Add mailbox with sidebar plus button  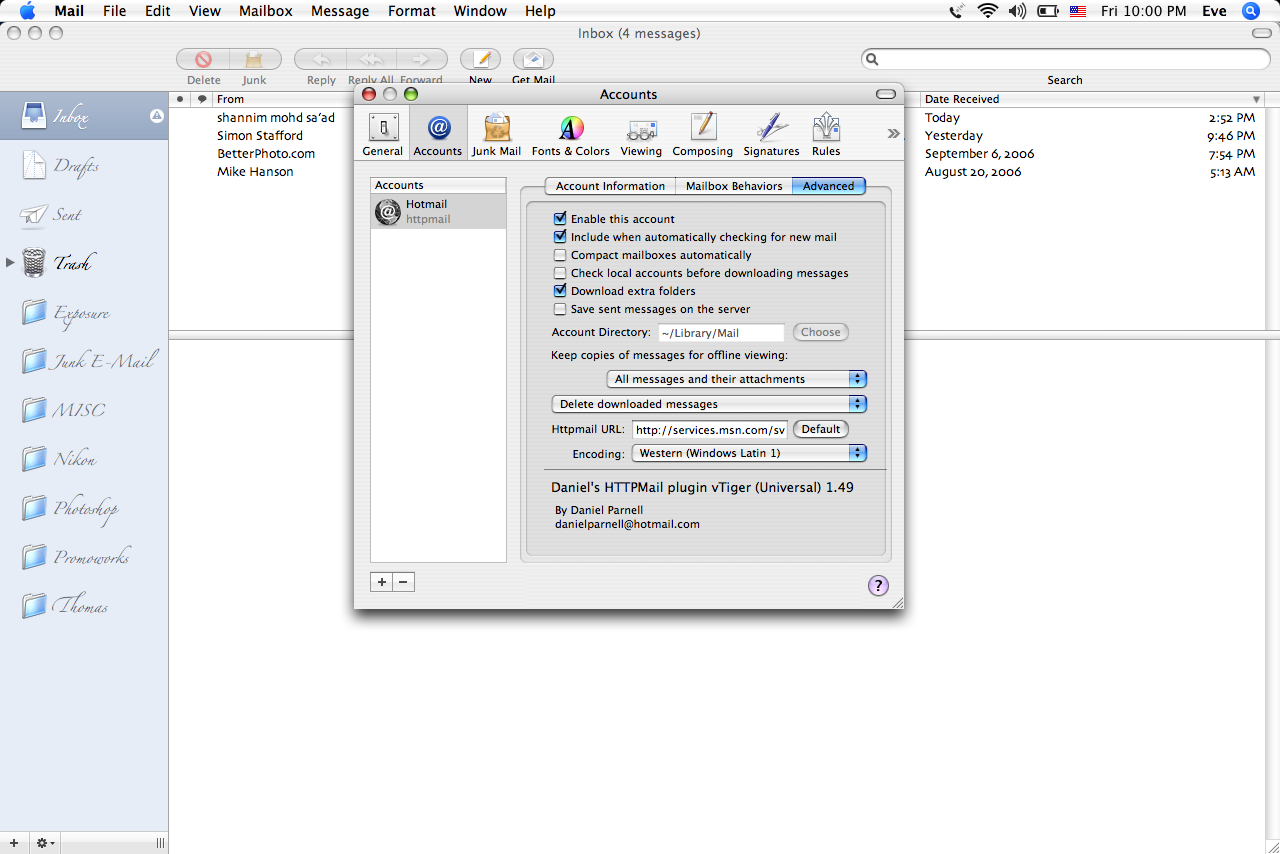click(14, 843)
